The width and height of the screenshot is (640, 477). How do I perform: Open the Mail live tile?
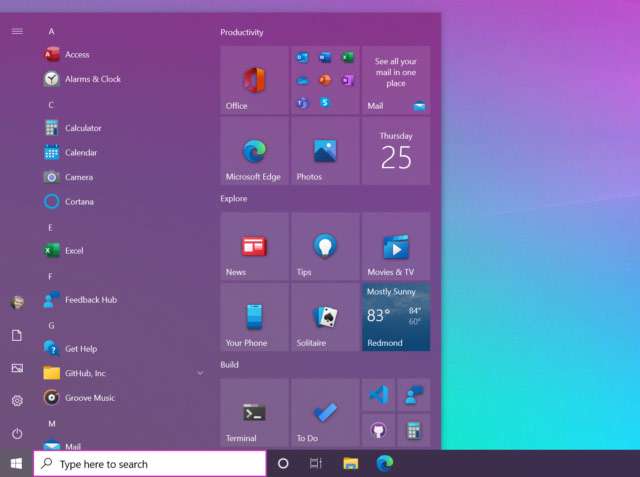tap(396, 80)
